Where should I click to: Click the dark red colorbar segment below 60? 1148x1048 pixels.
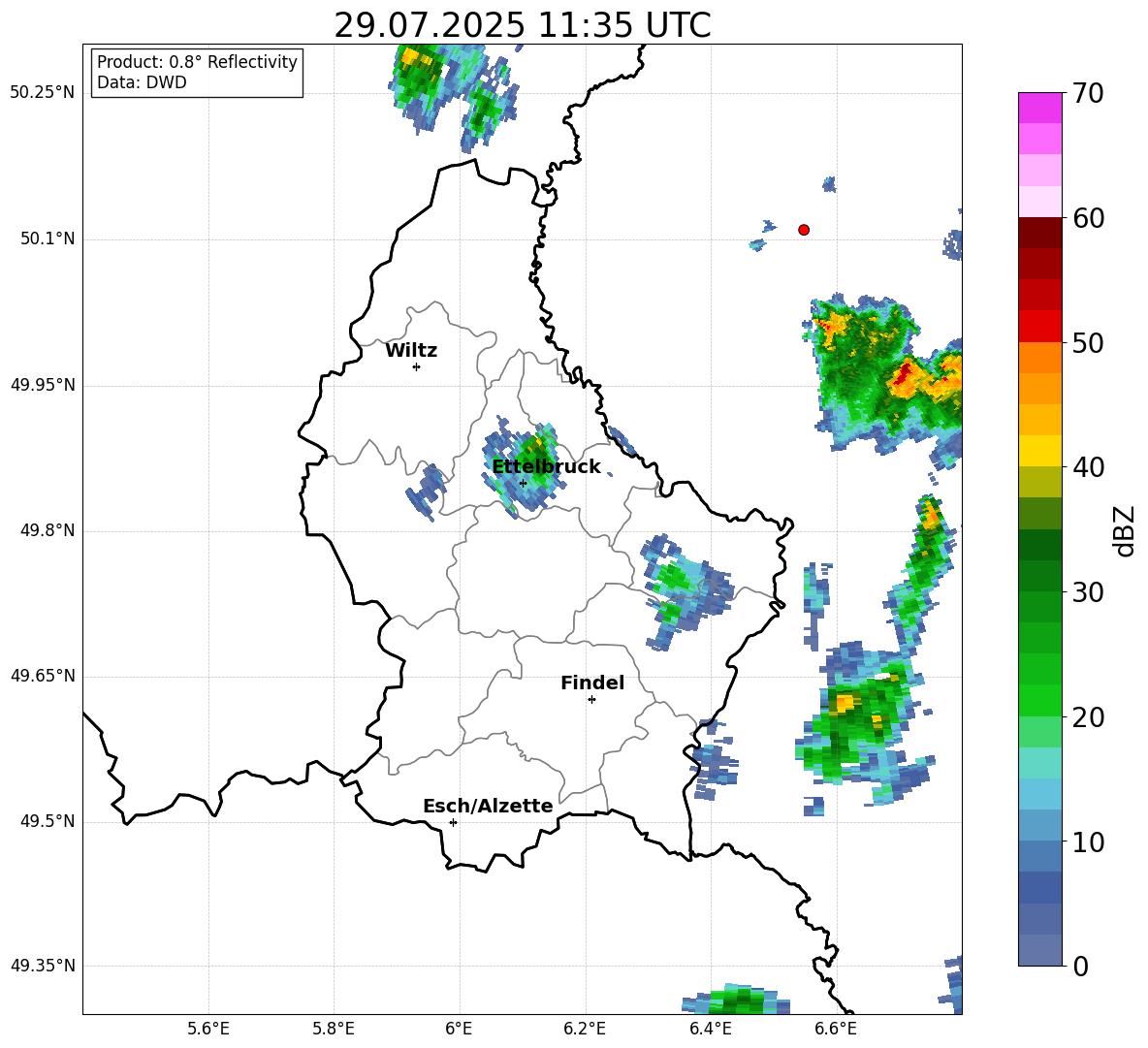(x=1039, y=233)
